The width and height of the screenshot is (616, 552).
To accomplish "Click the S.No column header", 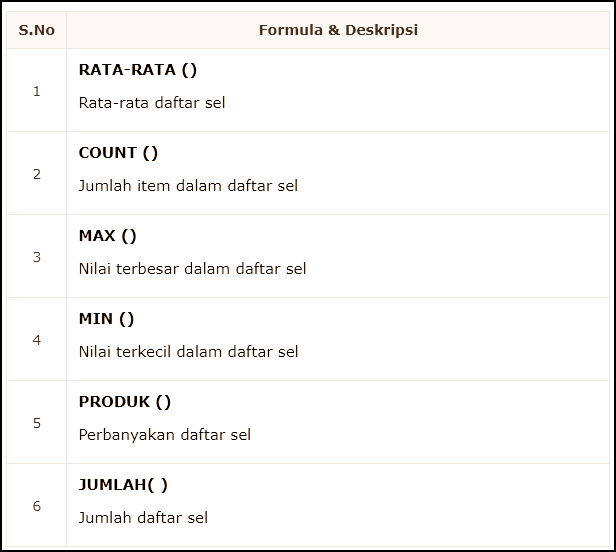I will tap(37, 30).
